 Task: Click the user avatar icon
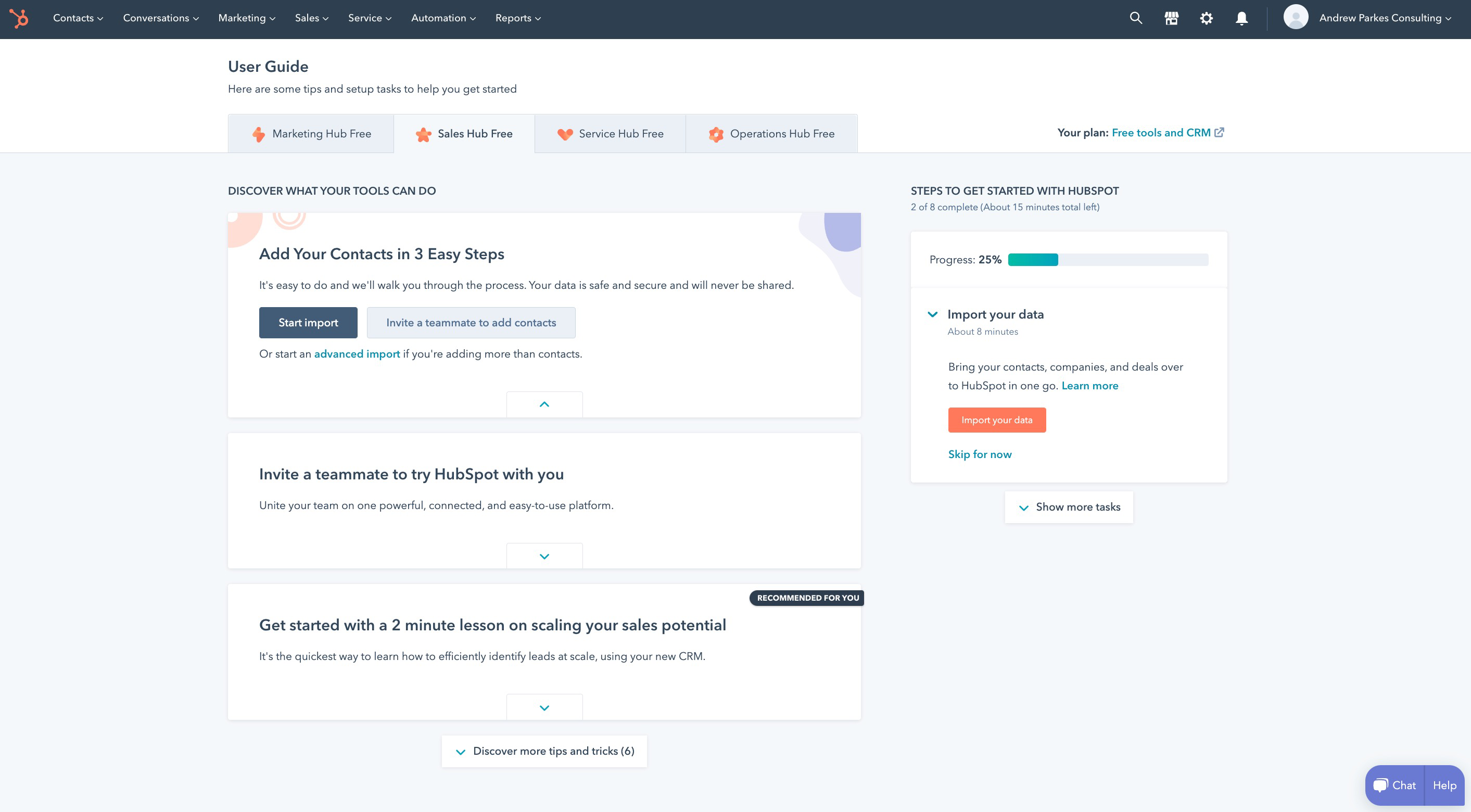tap(1296, 17)
